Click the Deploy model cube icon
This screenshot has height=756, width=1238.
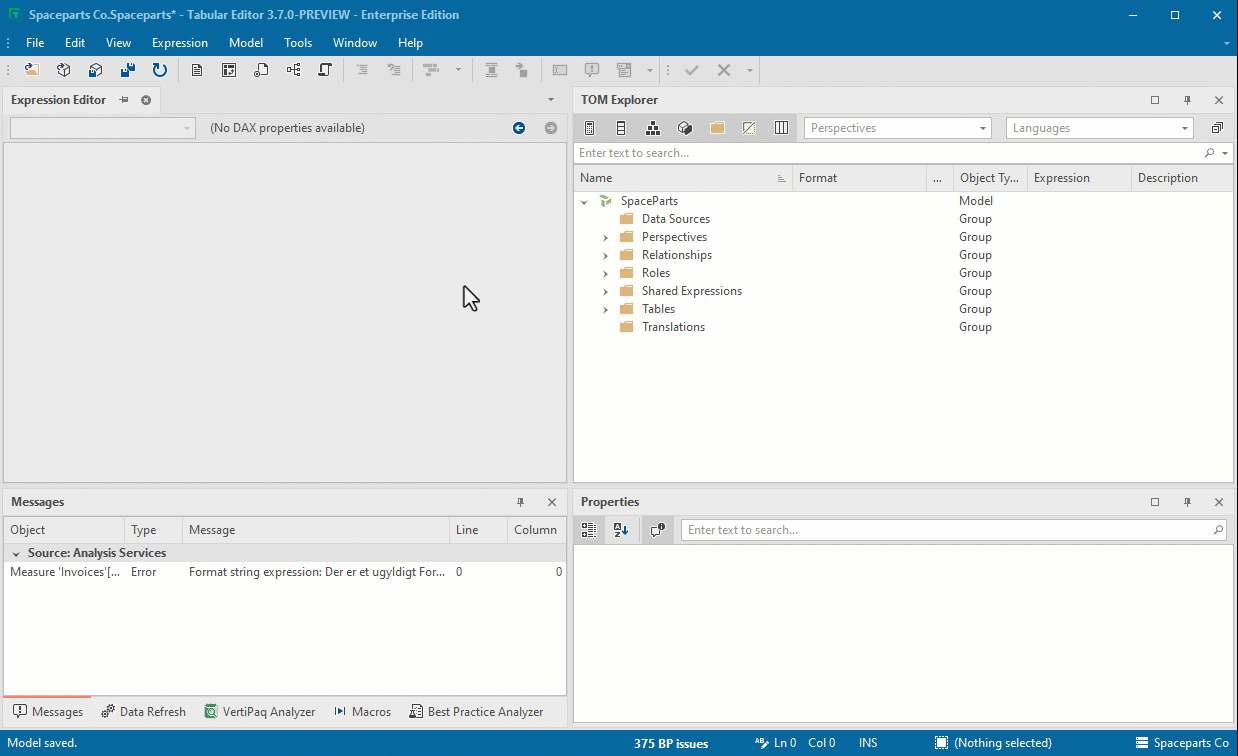tap(95, 70)
